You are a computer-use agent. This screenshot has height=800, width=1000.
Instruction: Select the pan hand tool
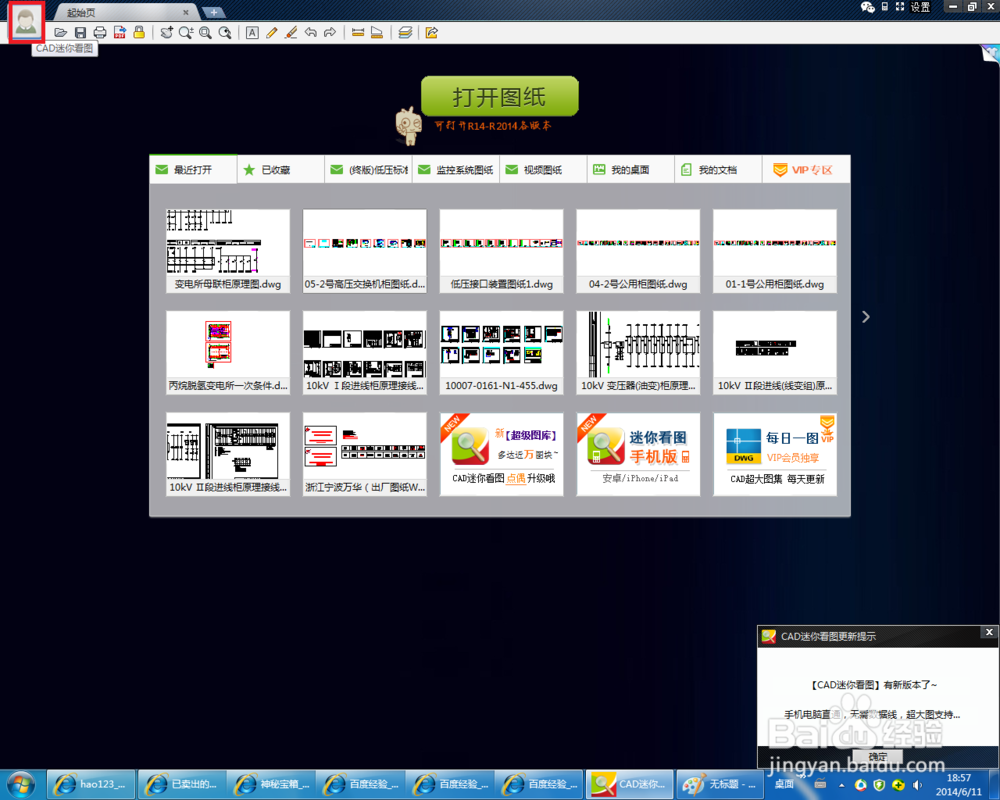pos(166,33)
